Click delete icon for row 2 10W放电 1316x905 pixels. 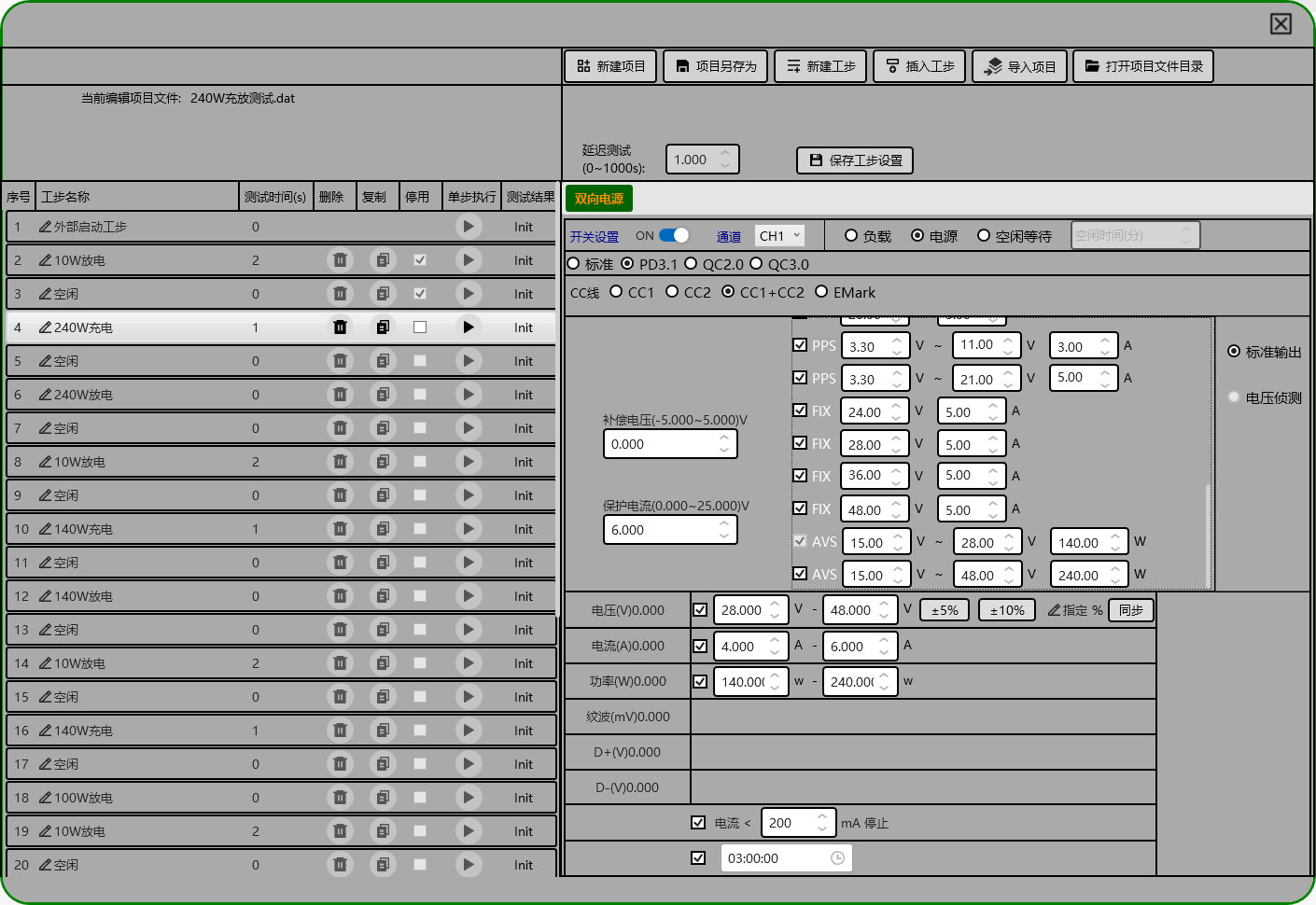point(340,260)
